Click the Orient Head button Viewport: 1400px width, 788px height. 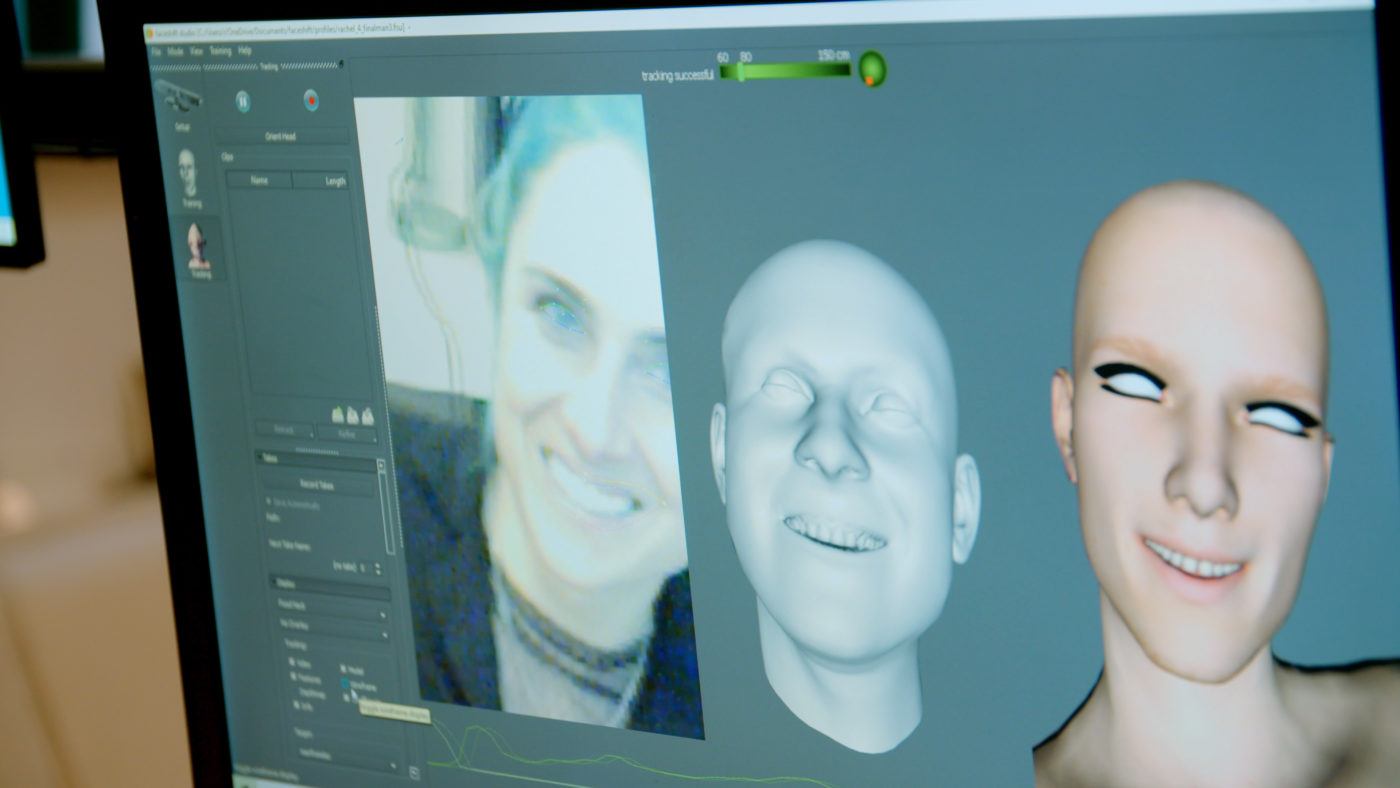pyautogui.click(x=281, y=136)
